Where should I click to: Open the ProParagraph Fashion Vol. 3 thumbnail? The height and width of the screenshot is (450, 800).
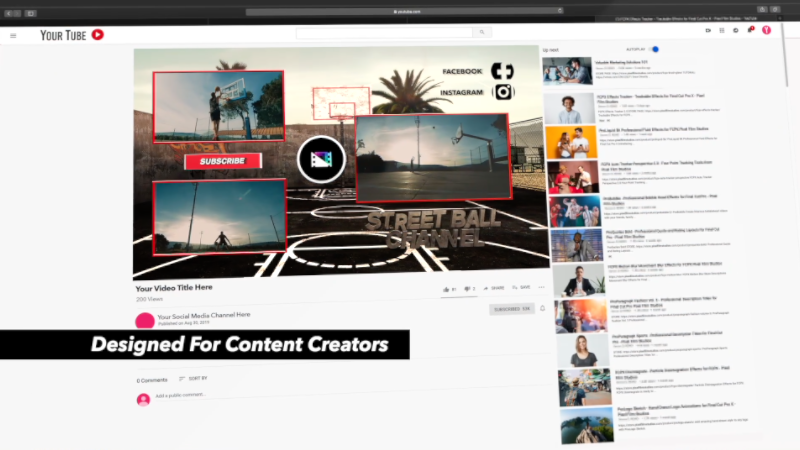[x=581, y=316]
